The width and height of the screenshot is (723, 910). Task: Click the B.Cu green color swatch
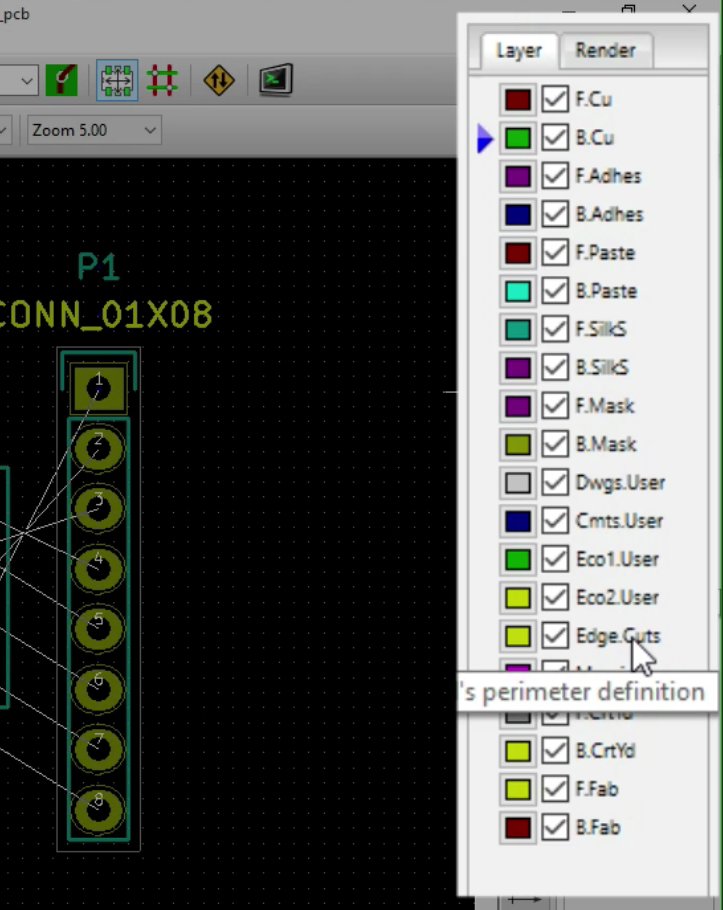(517, 138)
